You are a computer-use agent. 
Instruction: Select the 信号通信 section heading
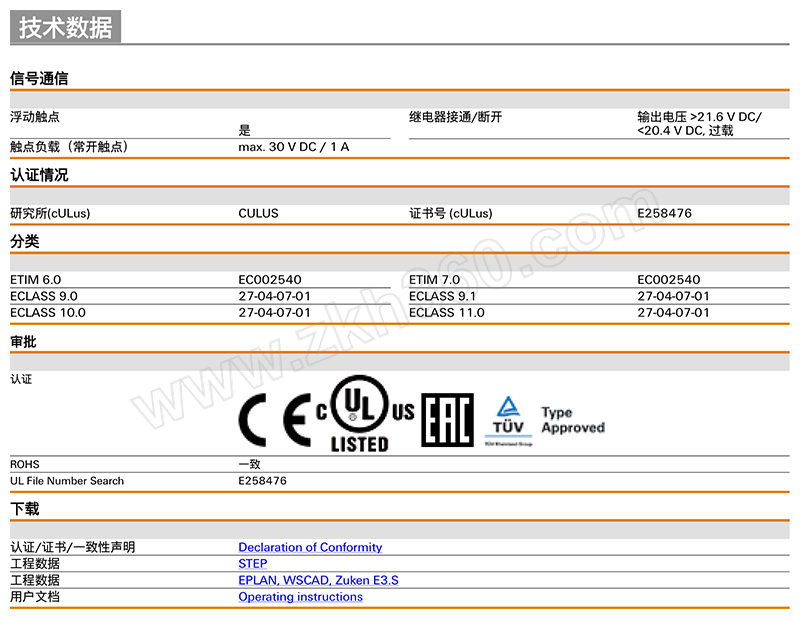39,78
